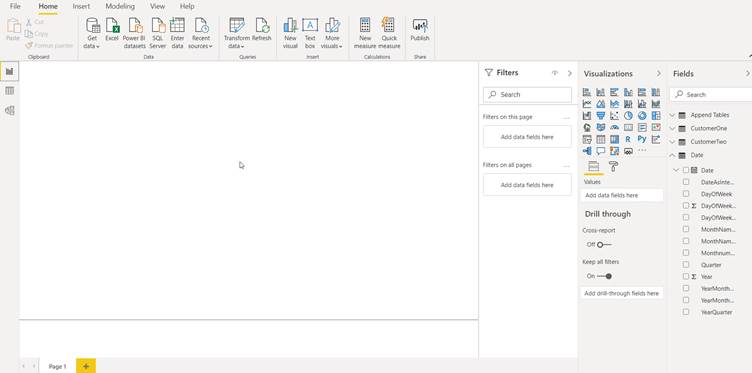Click the Fields pane search box

pyautogui.click(x=711, y=94)
